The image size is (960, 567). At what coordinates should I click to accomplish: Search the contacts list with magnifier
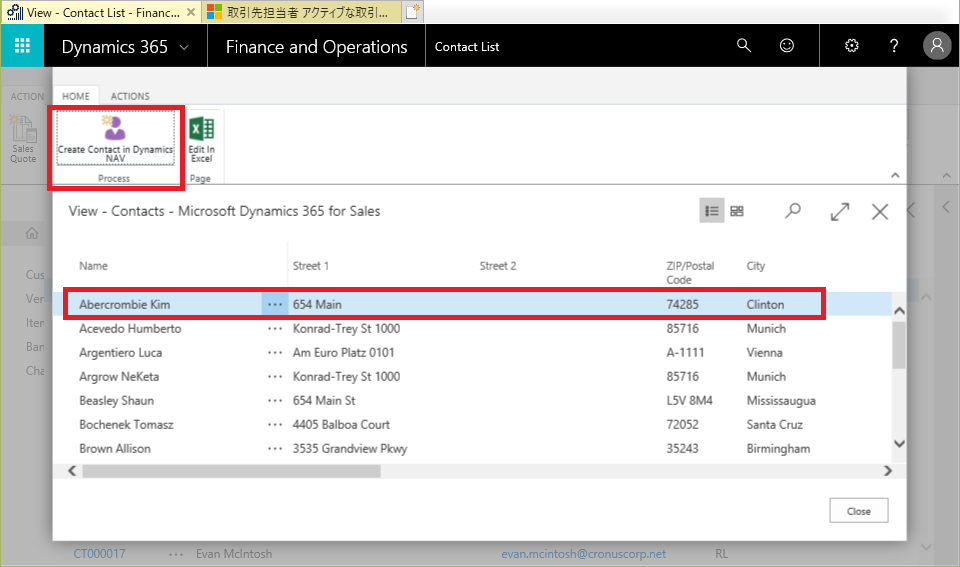point(793,211)
